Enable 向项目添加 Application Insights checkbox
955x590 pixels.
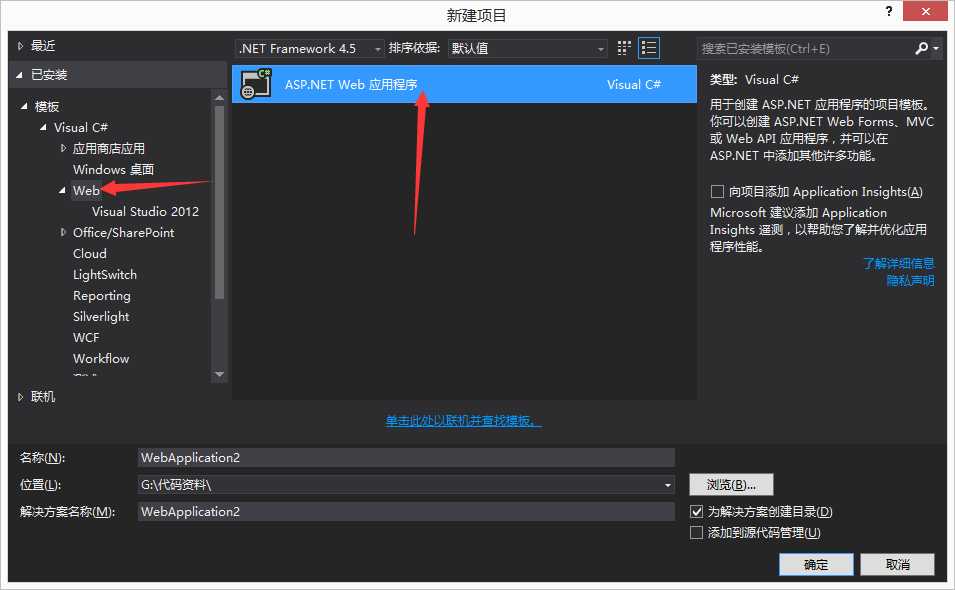717,192
